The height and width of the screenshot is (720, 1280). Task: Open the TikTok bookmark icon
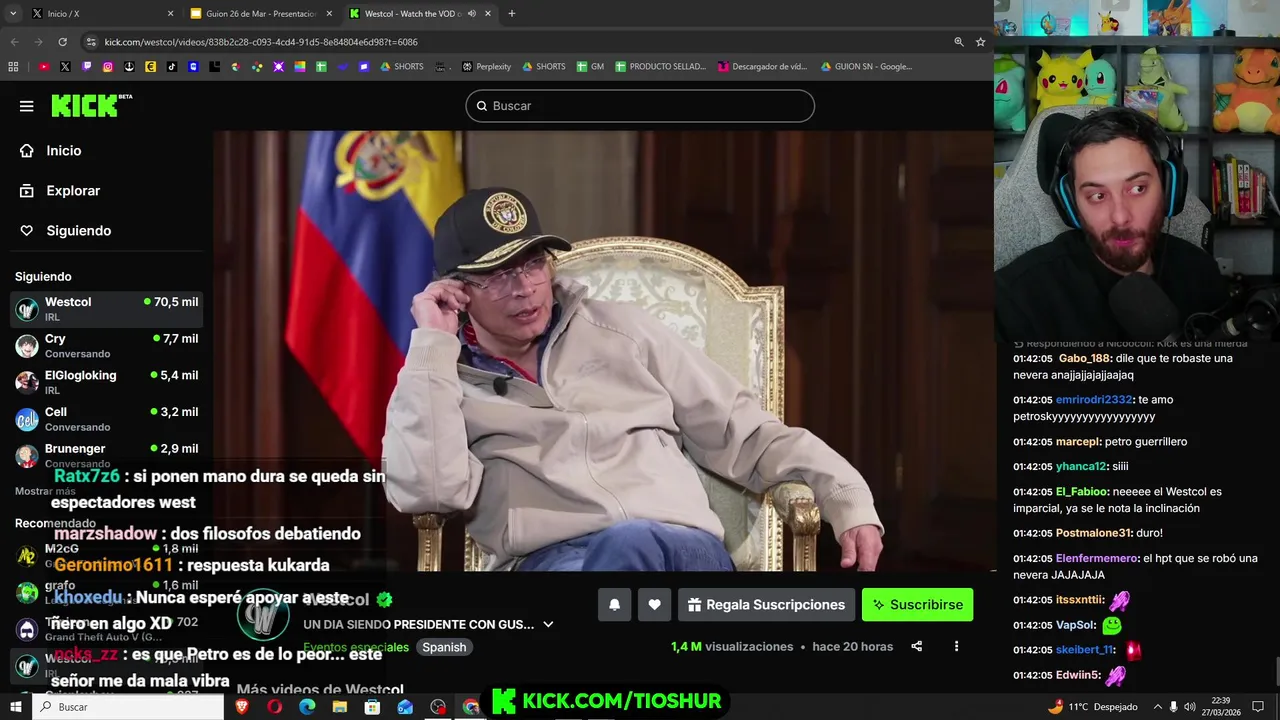[x=172, y=67]
